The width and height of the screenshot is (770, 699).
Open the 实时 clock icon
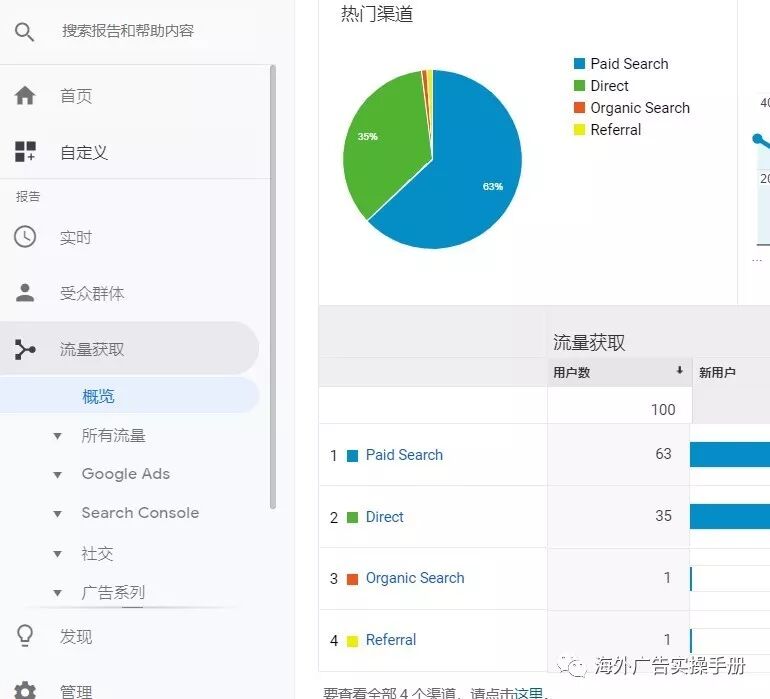tap(25, 237)
